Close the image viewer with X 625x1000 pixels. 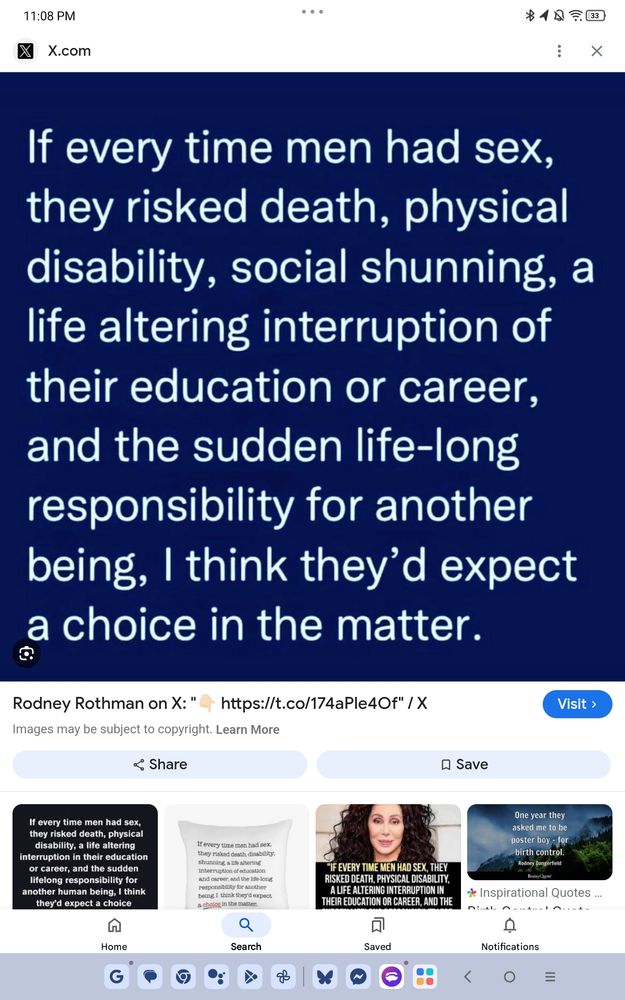(597, 51)
